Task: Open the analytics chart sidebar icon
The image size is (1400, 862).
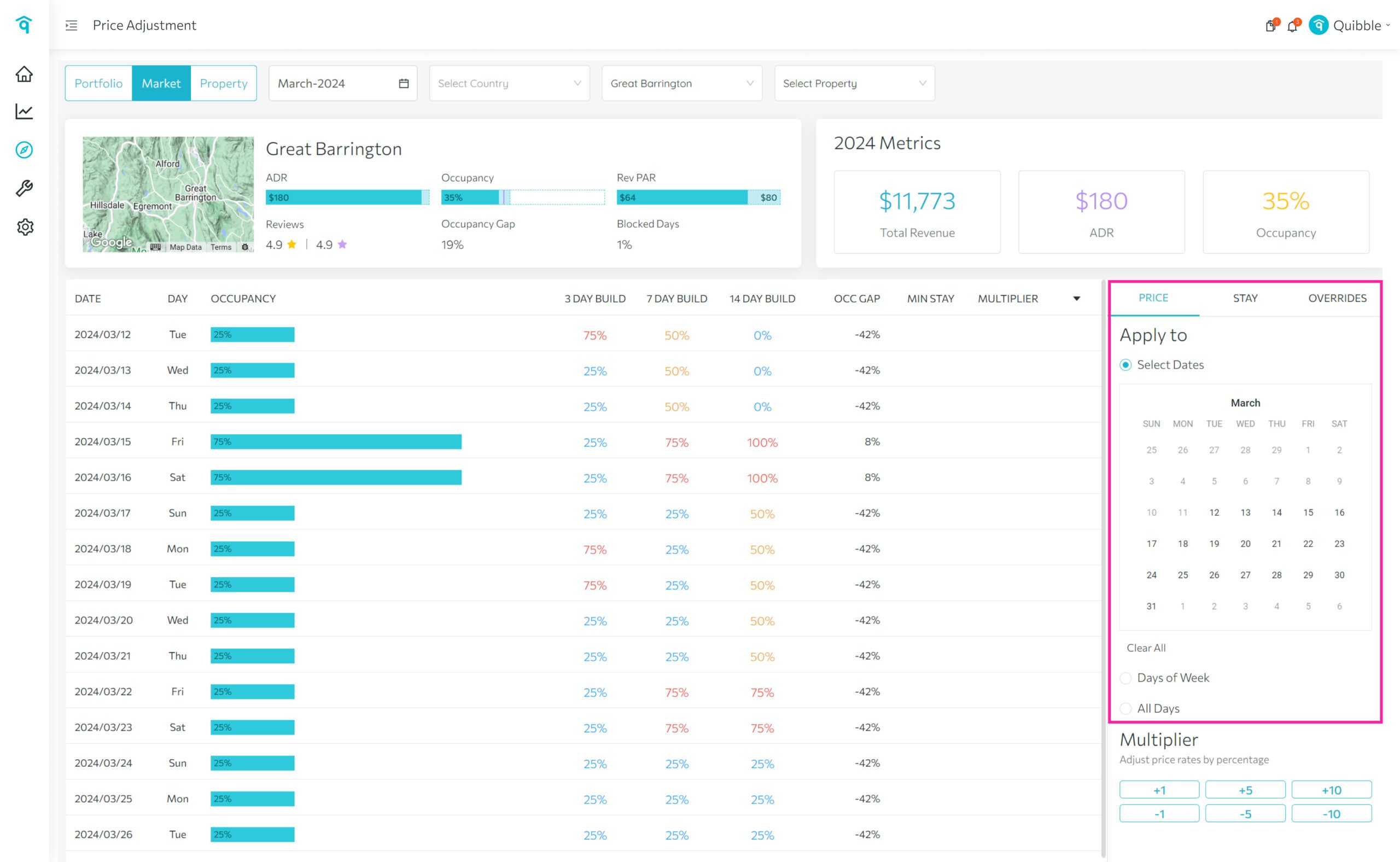Action: click(24, 112)
